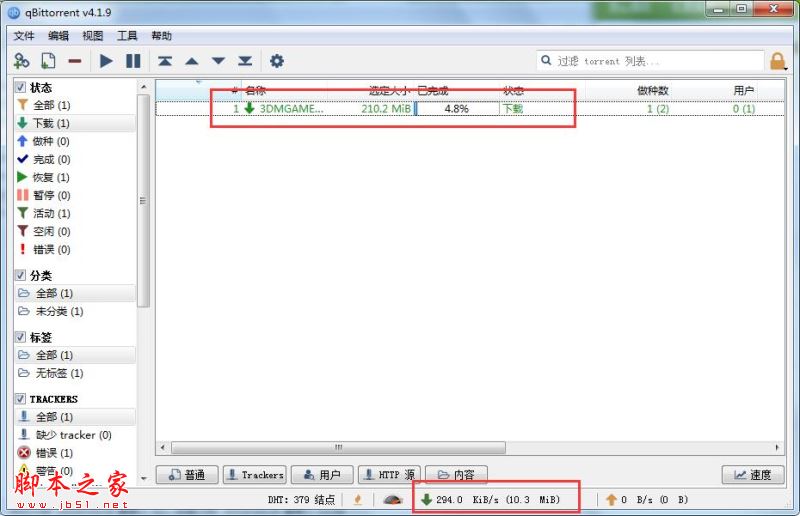Click the 0 (1) peers cell
Image resolution: width=800 pixels, height=516 pixels.
[x=744, y=109]
